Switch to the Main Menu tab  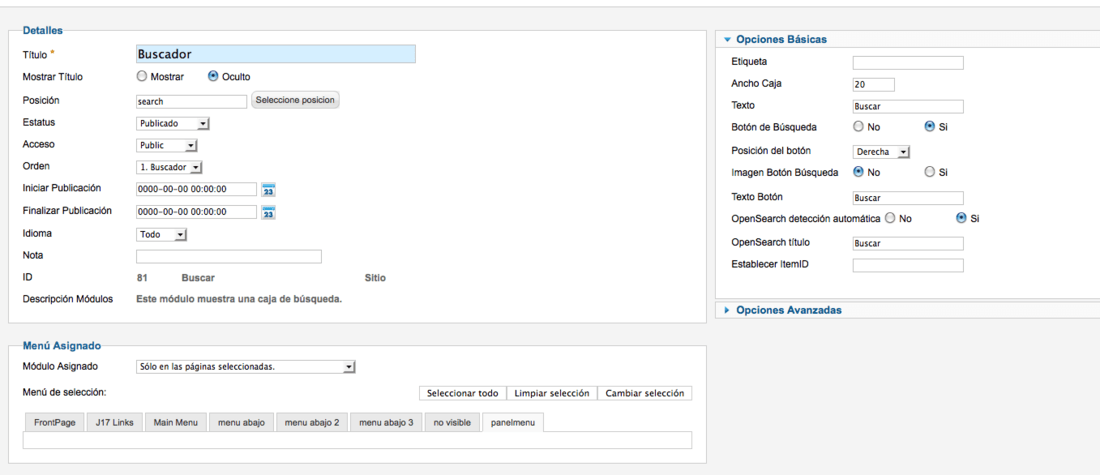coord(176,423)
